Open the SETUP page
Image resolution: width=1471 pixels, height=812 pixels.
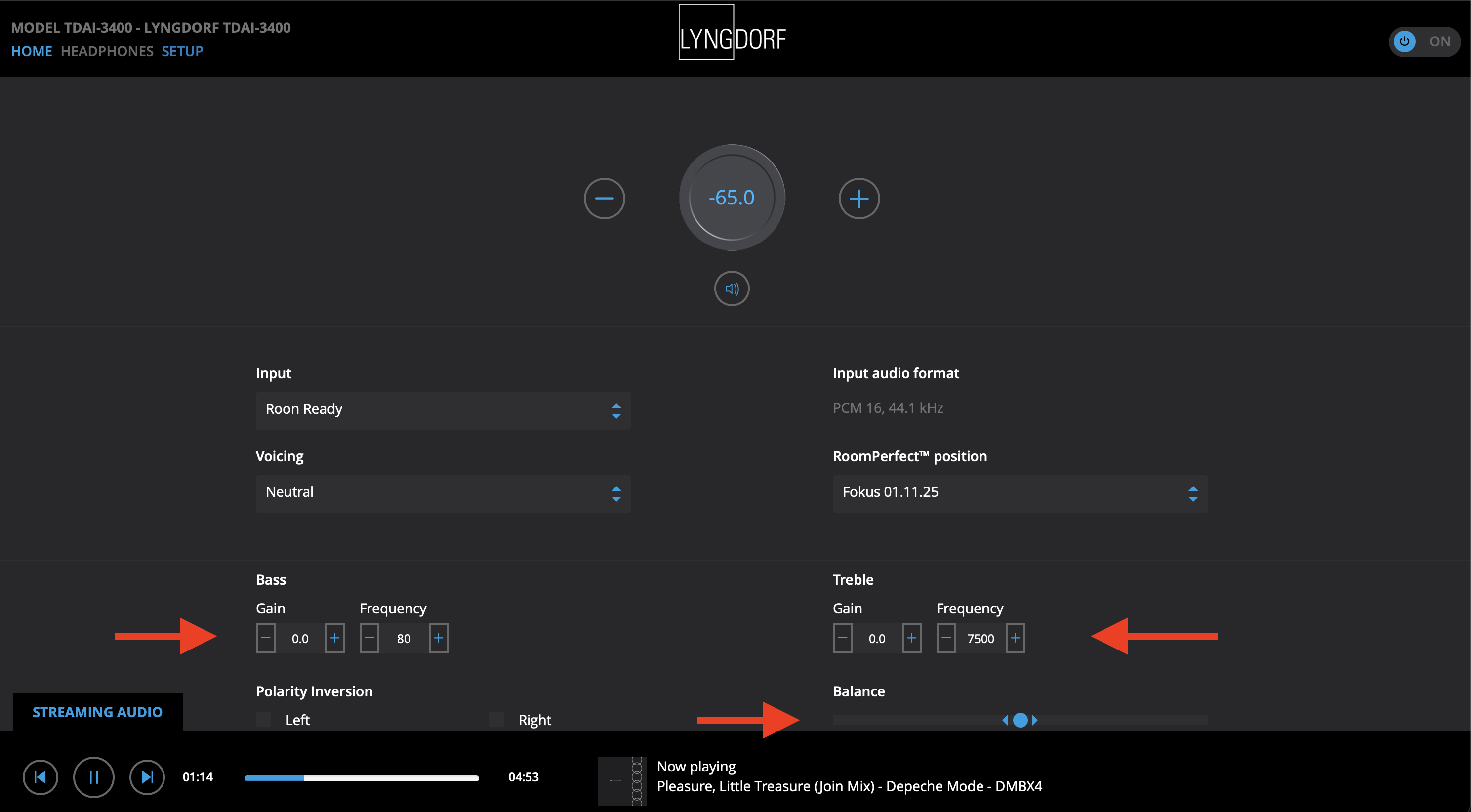pos(182,51)
